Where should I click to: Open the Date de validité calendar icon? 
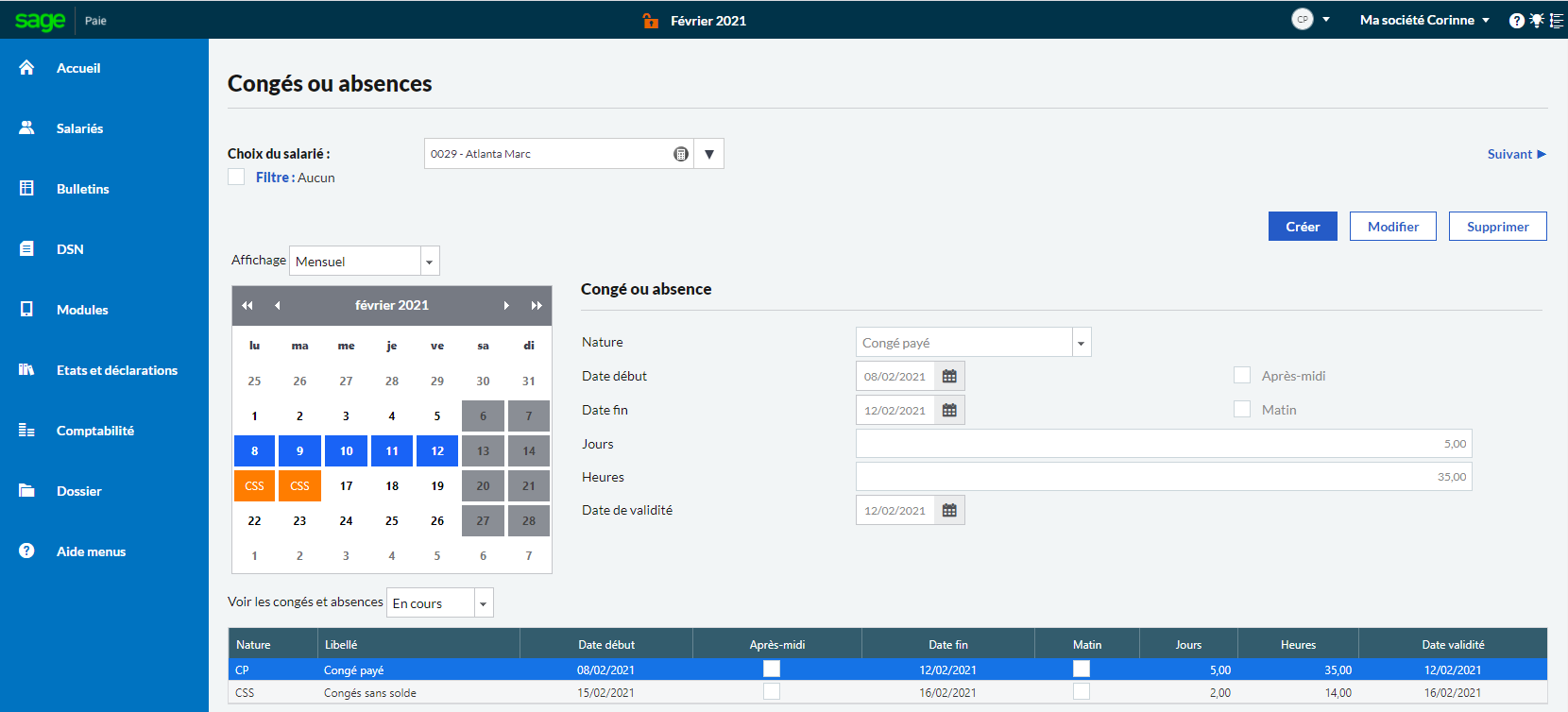click(949, 510)
